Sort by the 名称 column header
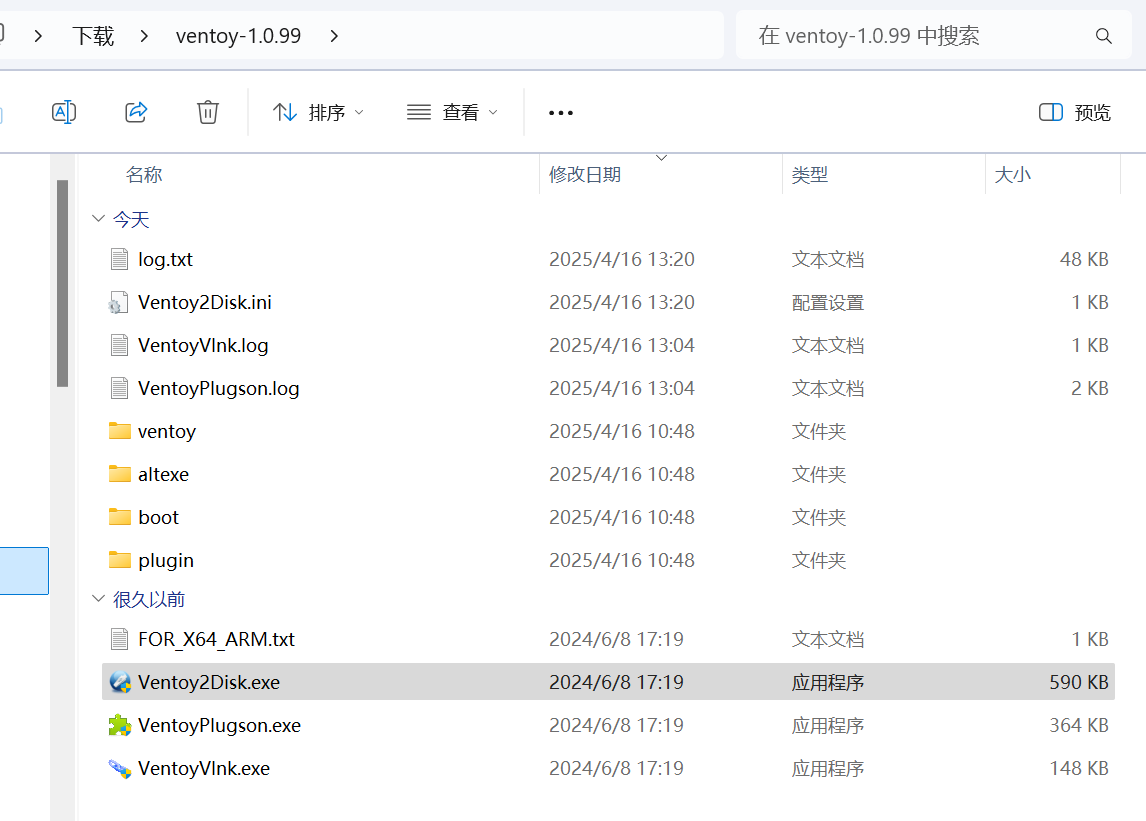Viewport: 1146px width, 821px height. pos(144,175)
